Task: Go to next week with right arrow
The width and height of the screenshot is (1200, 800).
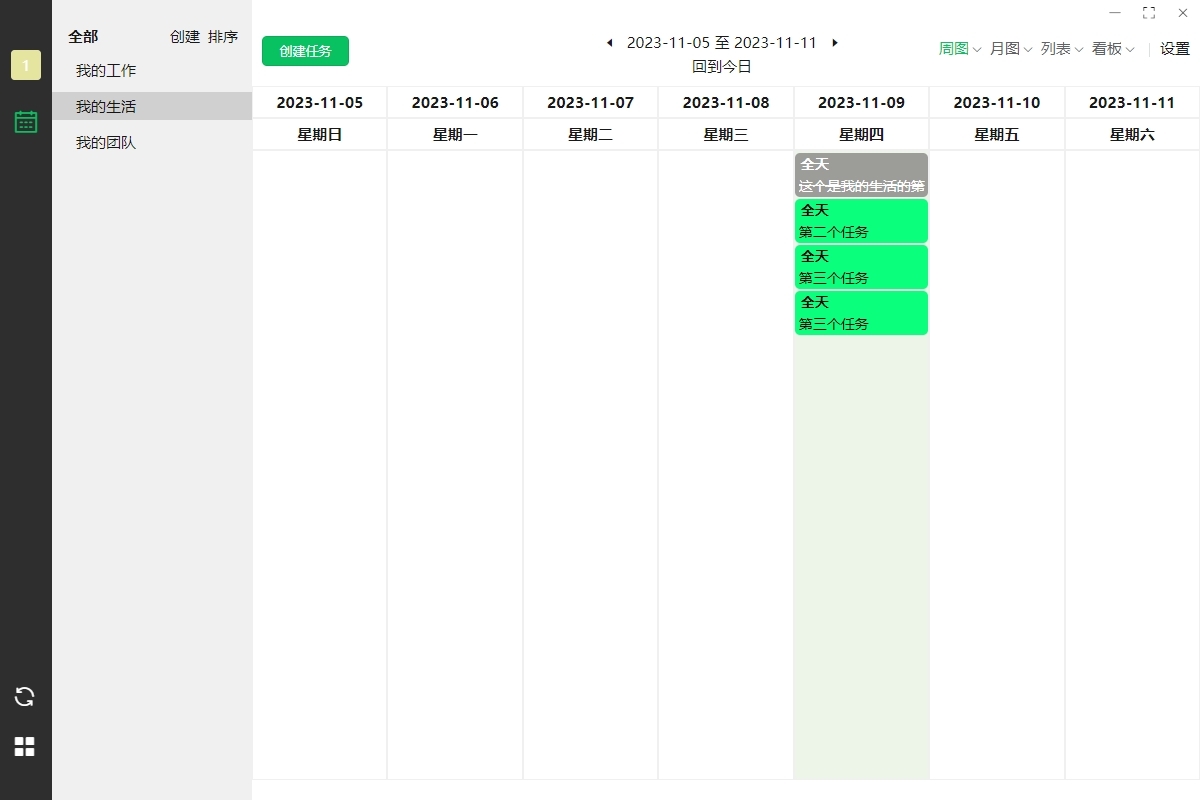Action: 835,43
